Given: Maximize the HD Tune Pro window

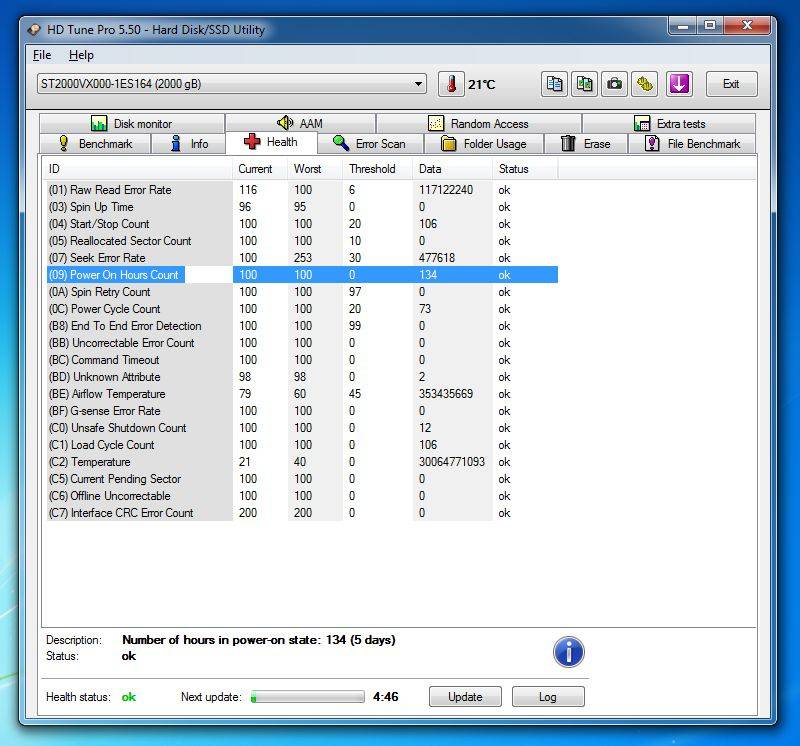Looking at the screenshot, I should tap(710, 25).
